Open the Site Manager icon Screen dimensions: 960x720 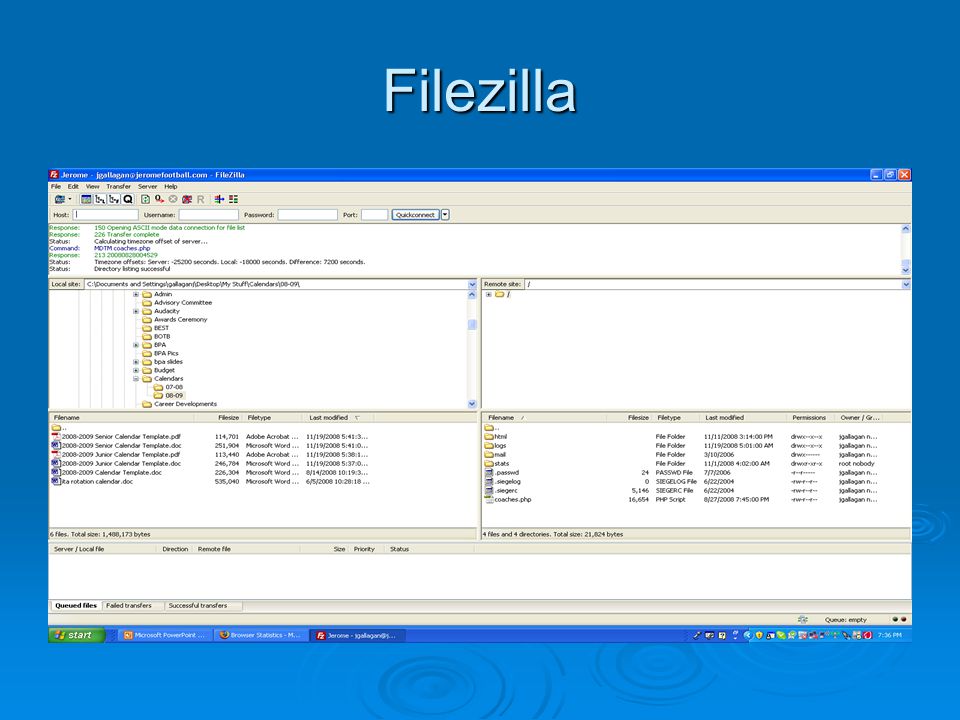(x=59, y=199)
